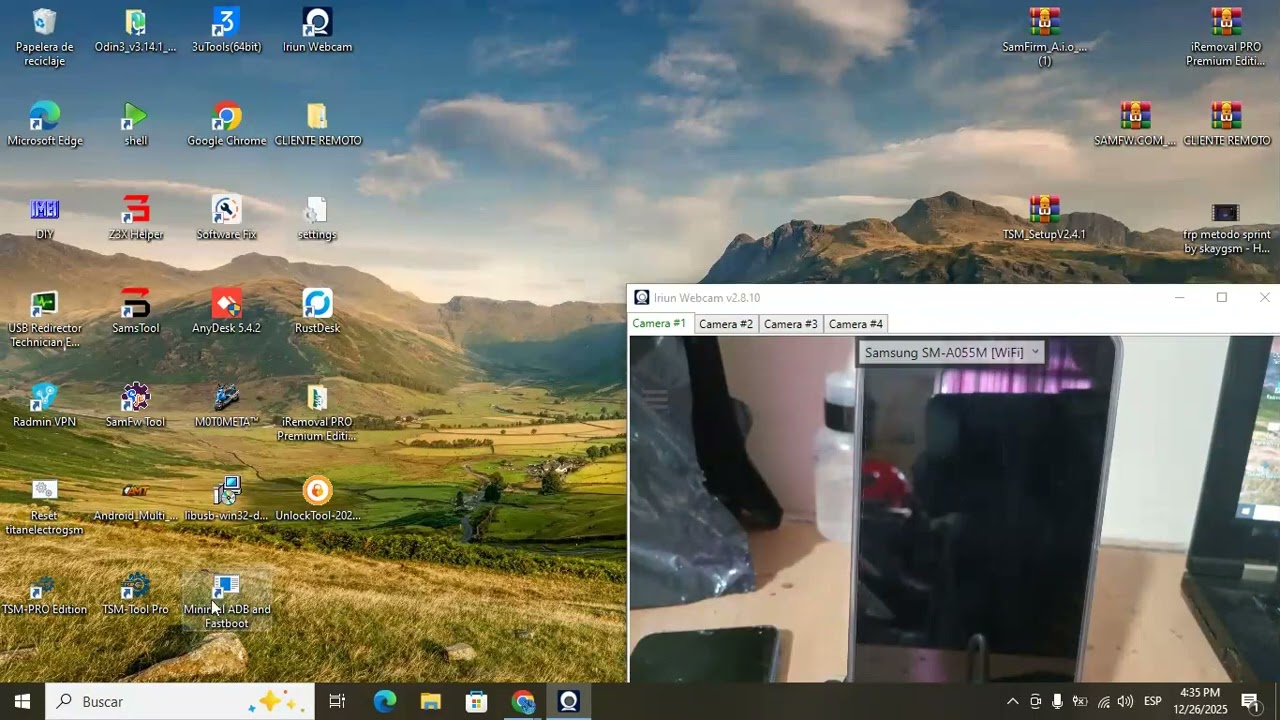1280x720 pixels.
Task: Open iRemoval PRO Premium archive at top right
Action: coord(1226,37)
